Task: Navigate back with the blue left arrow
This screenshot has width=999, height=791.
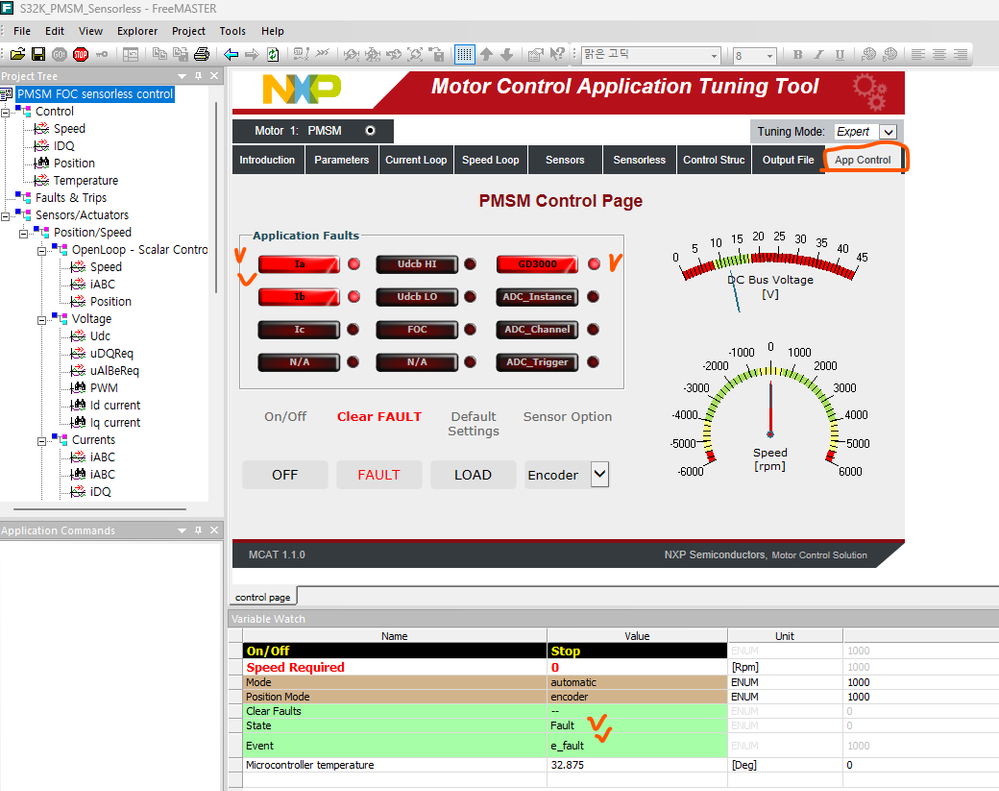Action: point(231,55)
